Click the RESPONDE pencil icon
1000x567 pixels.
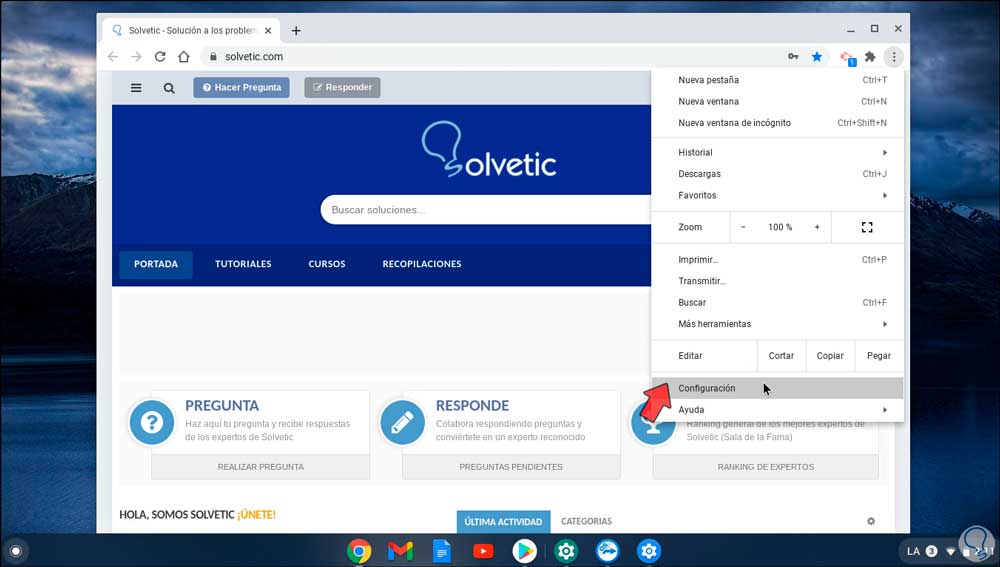(x=402, y=422)
